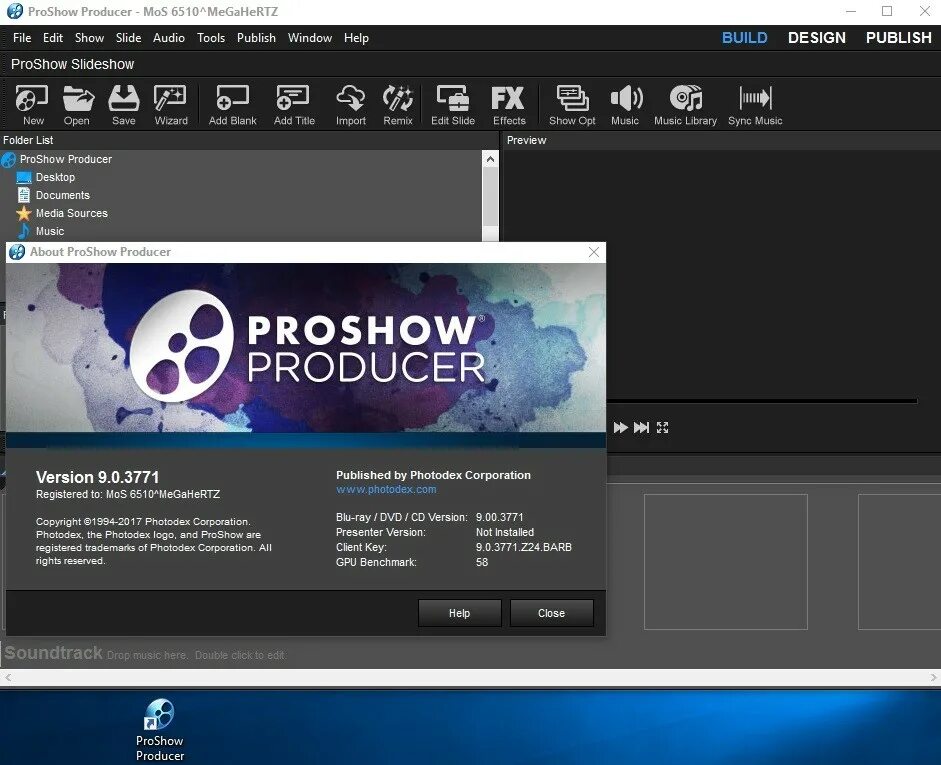The height and width of the screenshot is (765, 941).
Task: Click the Music speaker icon in toolbar
Action: pos(625,105)
